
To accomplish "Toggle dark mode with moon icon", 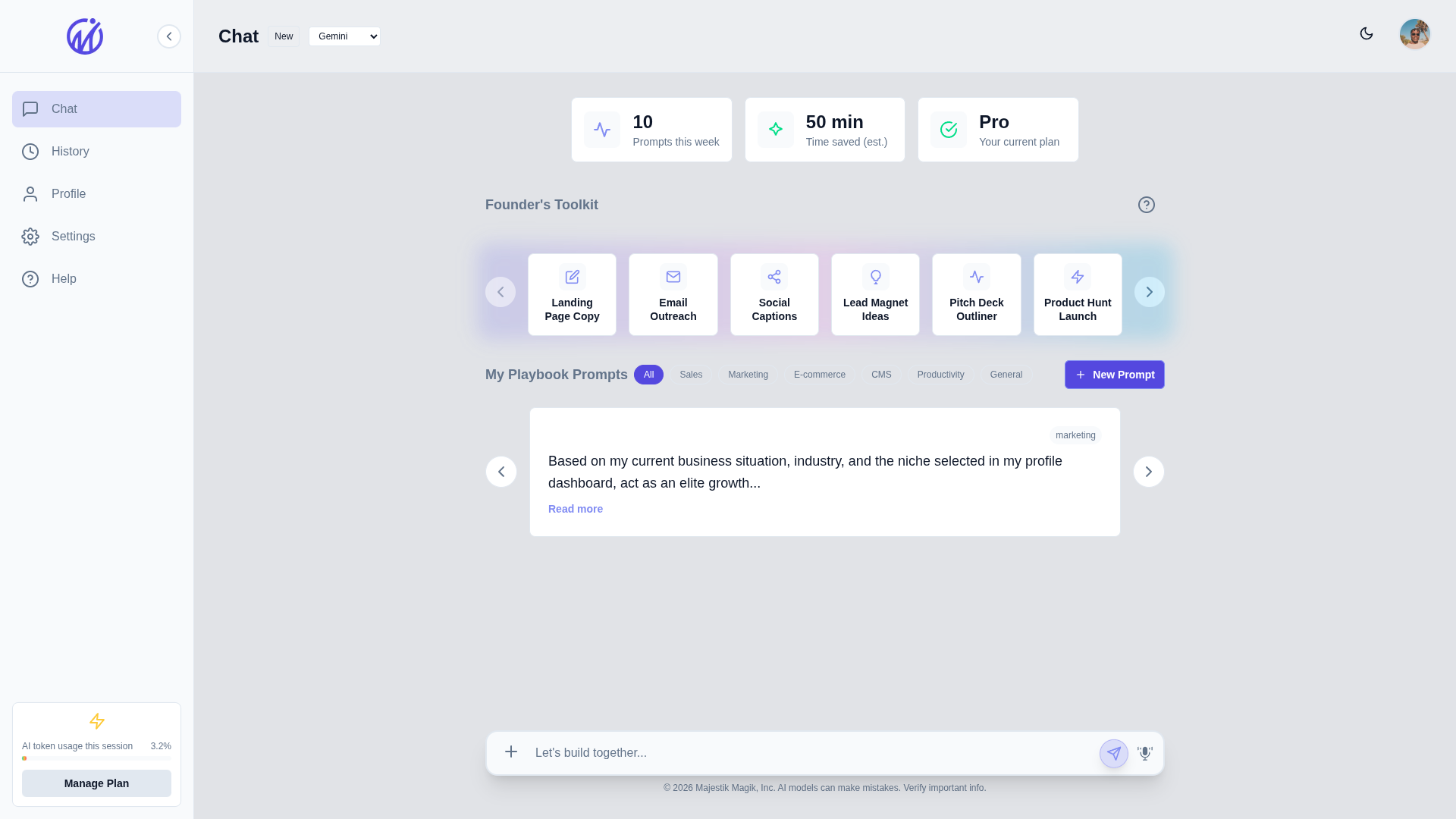I will pos(1367,33).
